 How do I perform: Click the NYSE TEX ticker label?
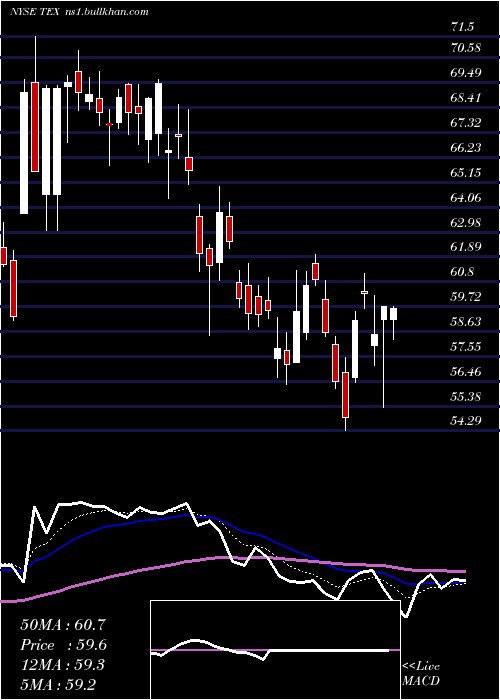point(35,12)
